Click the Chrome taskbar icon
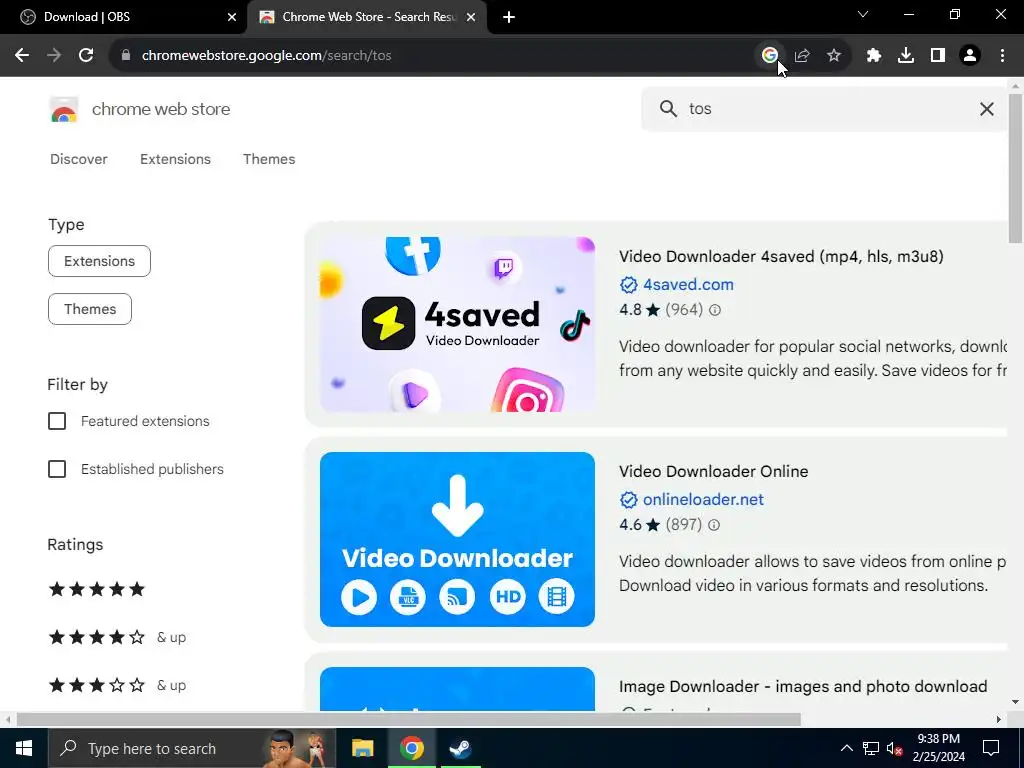The height and width of the screenshot is (768, 1024). click(x=411, y=748)
